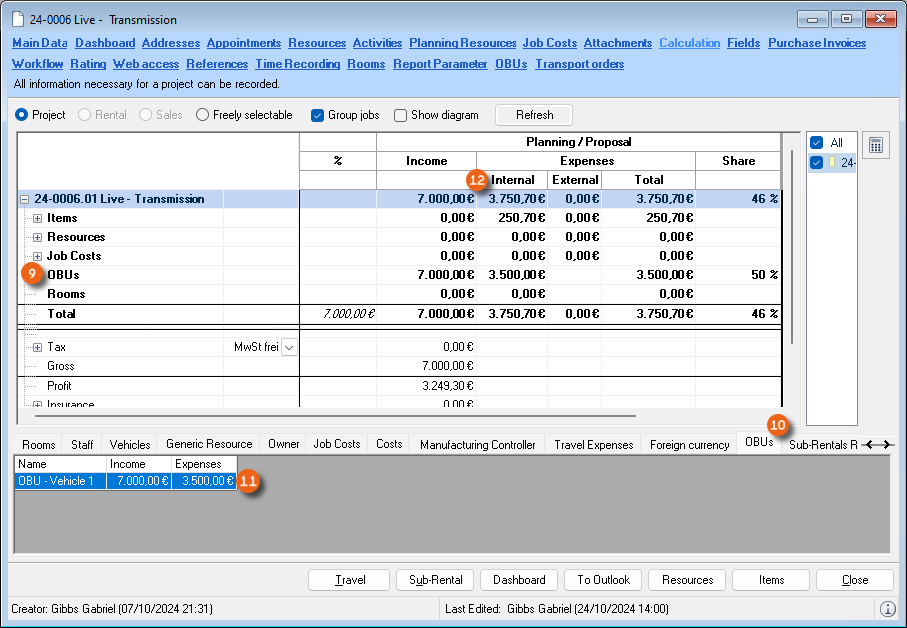The width and height of the screenshot is (907, 628).
Task: Click the tab scroll arrows icon
Action: [x=878, y=444]
